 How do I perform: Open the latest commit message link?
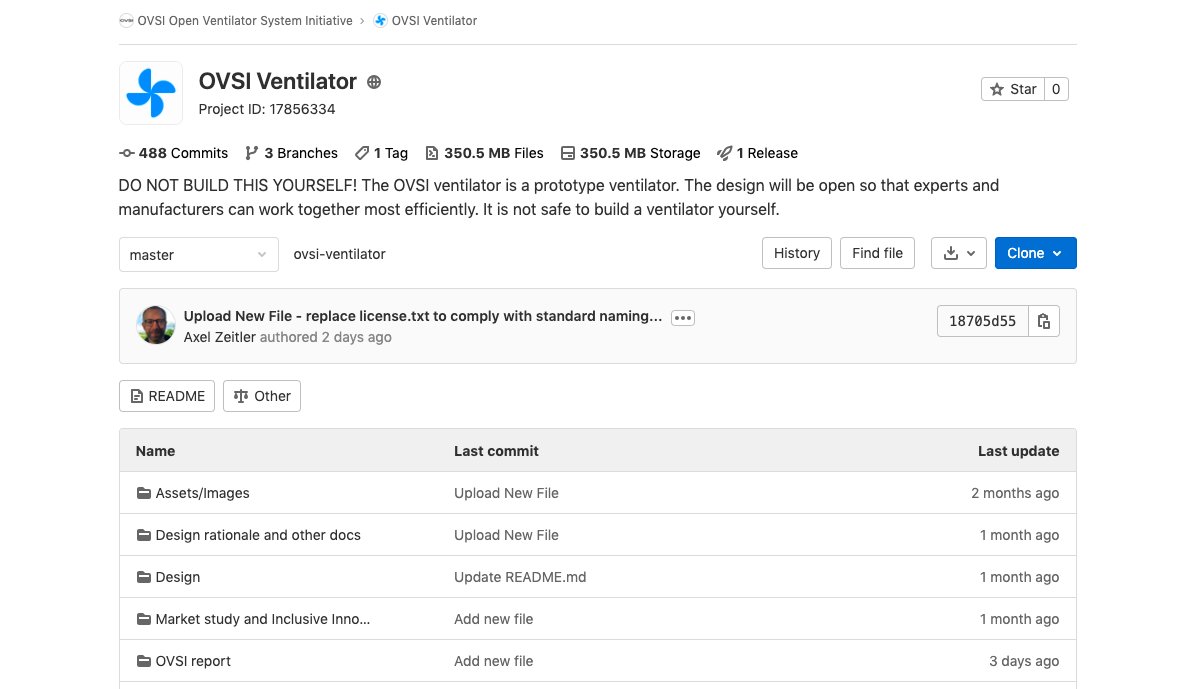click(x=423, y=316)
